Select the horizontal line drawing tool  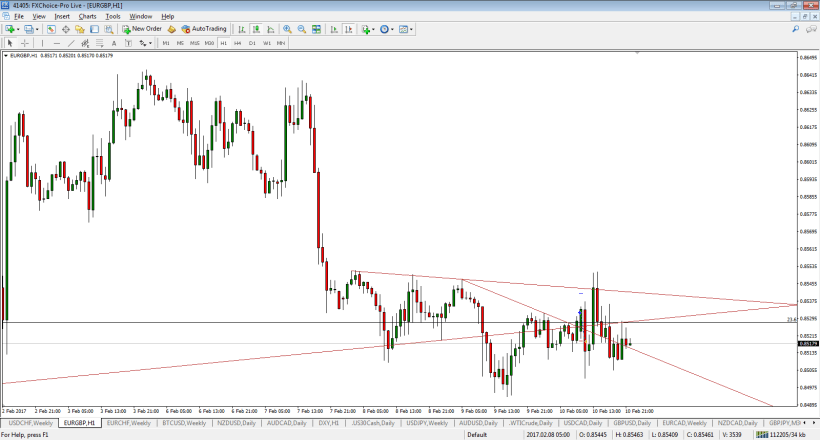(x=56, y=43)
